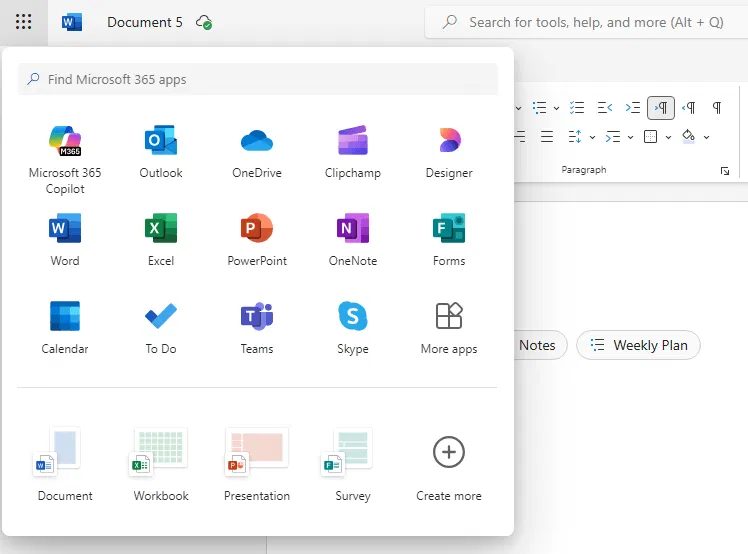Create a new PowerPoint Presentation
The width and height of the screenshot is (748, 554).
[257, 464]
